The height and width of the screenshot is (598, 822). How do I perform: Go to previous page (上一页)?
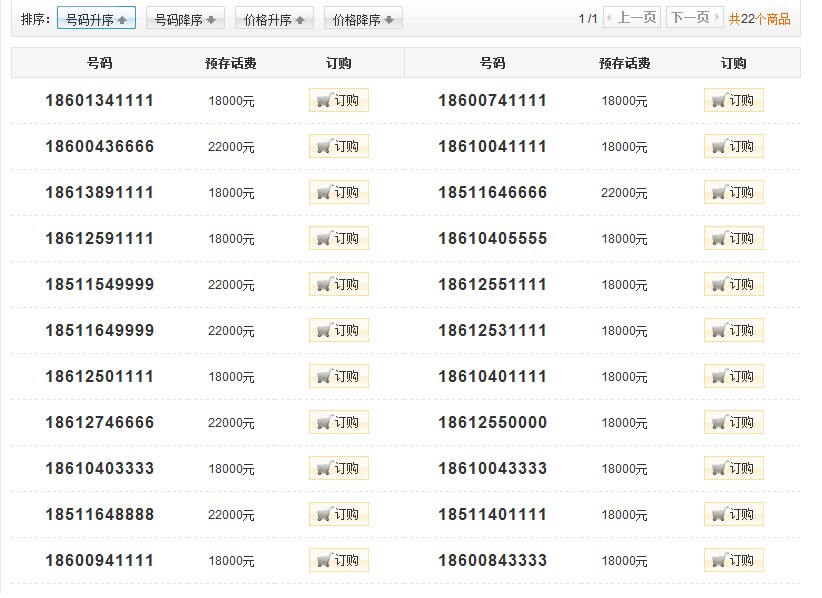pyautogui.click(x=632, y=18)
